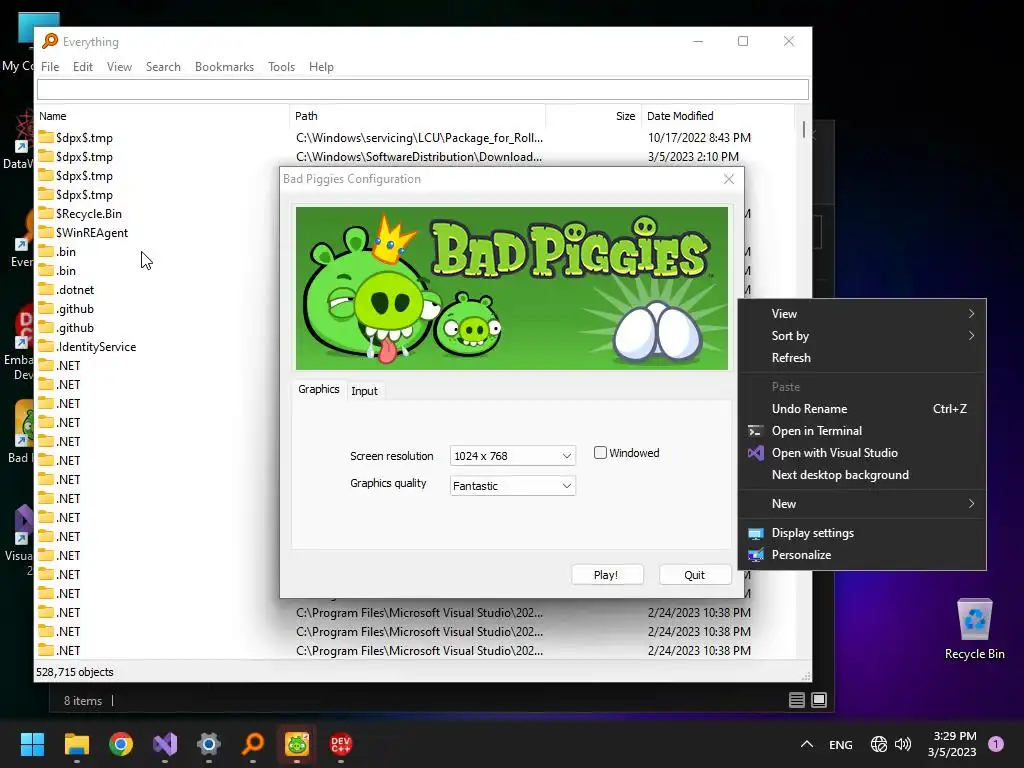Sort results by Size column header

tap(594, 116)
